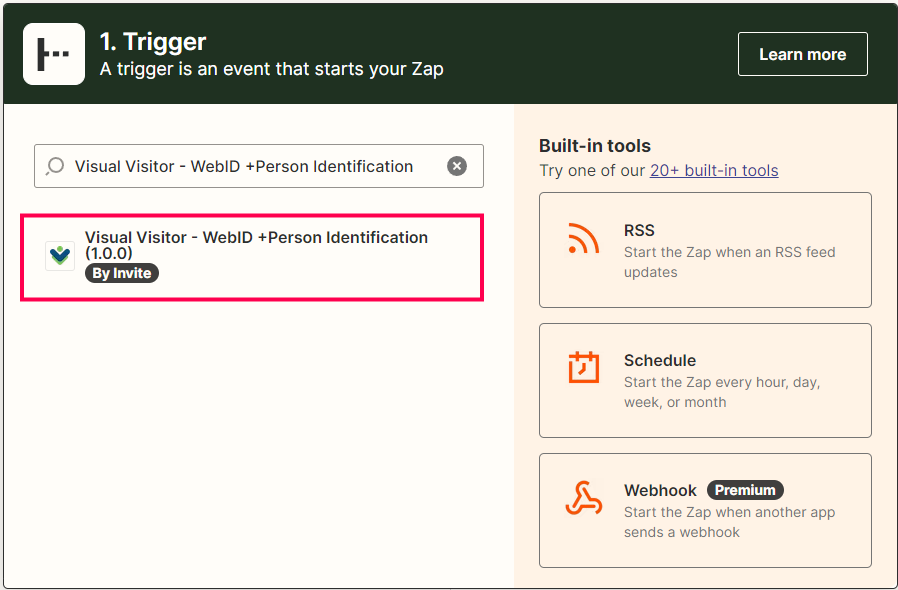Click the Built-in tools heading
This screenshot has height=590, width=898.
point(595,146)
